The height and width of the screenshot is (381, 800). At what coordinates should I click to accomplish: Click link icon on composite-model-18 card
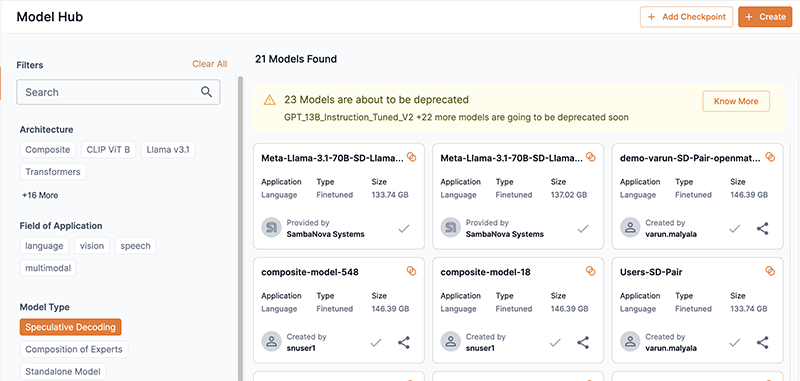tap(591, 271)
